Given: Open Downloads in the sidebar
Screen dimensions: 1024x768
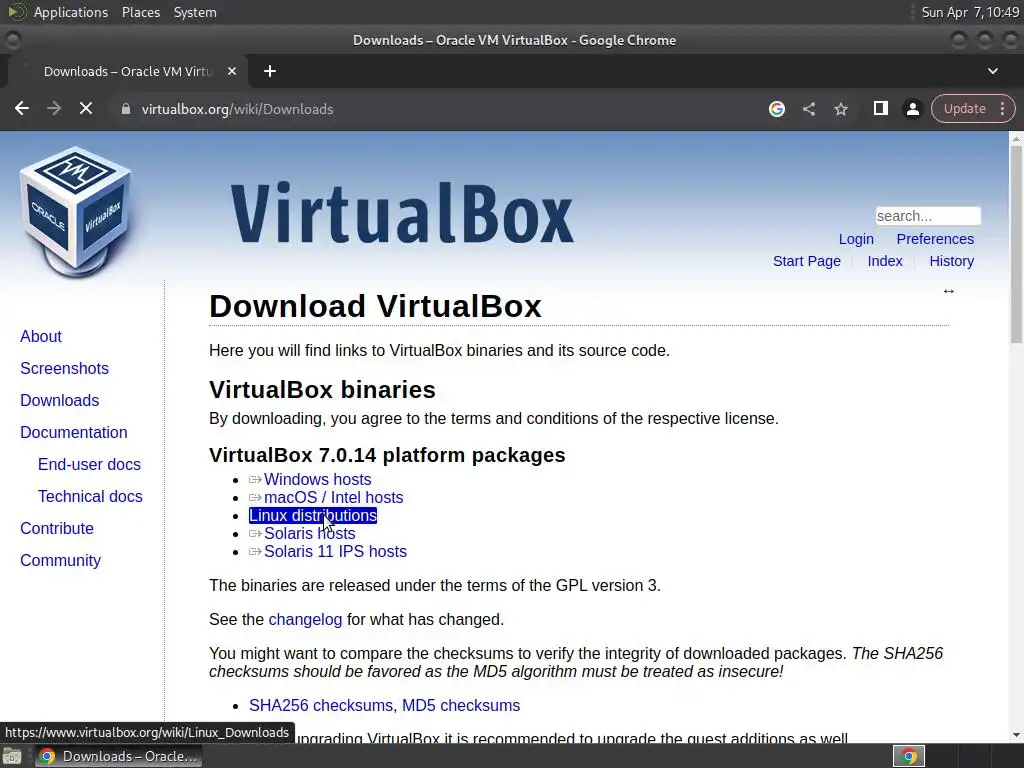Looking at the screenshot, I should 59,400.
